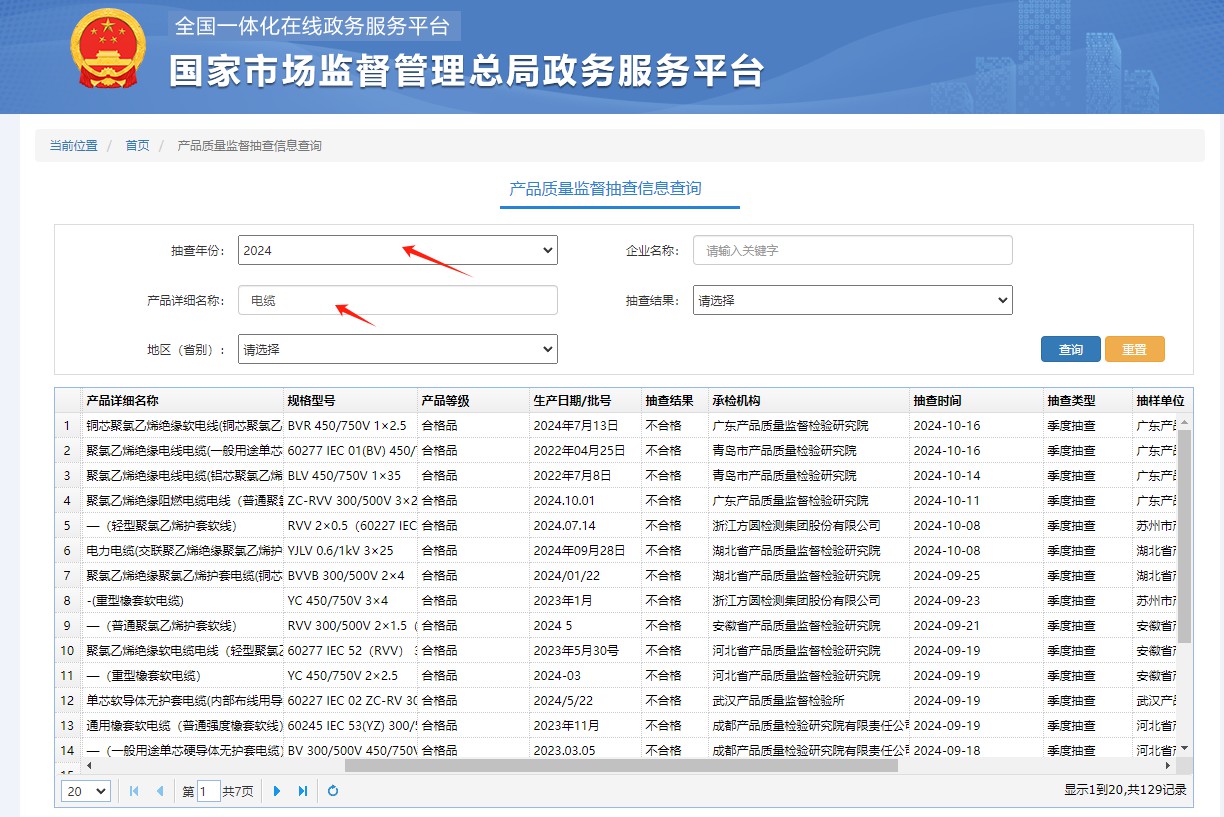Jump to the first page of results

[134, 791]
